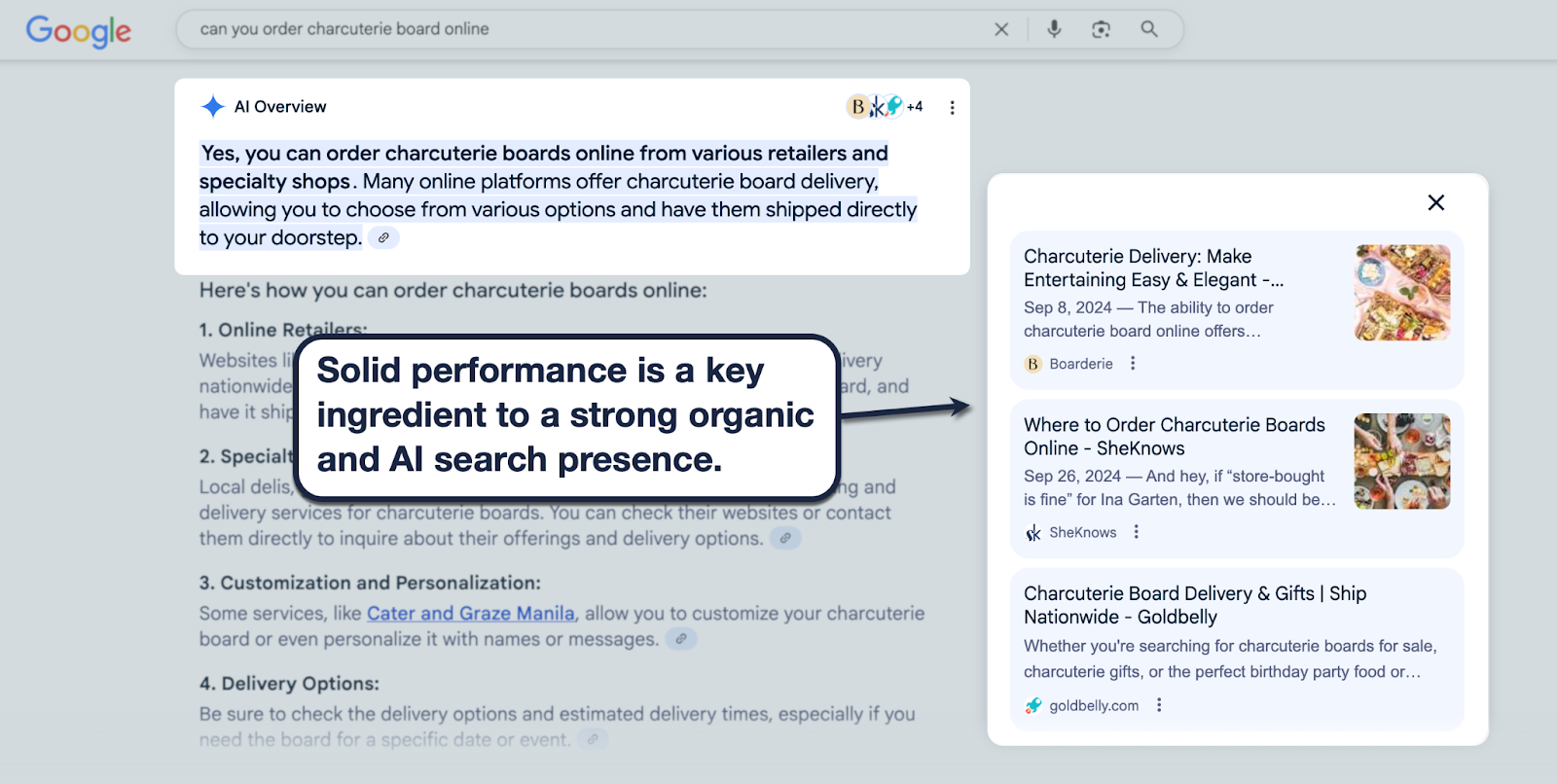Screen dimensions: 1557x784
Task: Open link chip after 'to your doorstep.'
Action: pyautogui.click(x=383, y=237)
